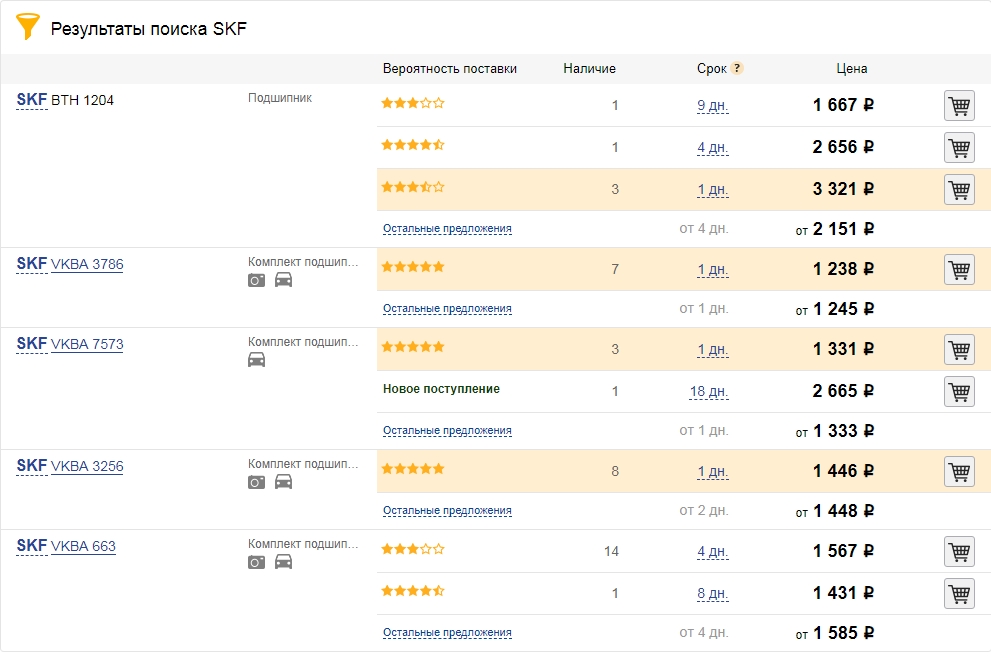991x663 pixels.
Task: Open the 18 дн. delivery term details
Action: [x=708, y=392]
